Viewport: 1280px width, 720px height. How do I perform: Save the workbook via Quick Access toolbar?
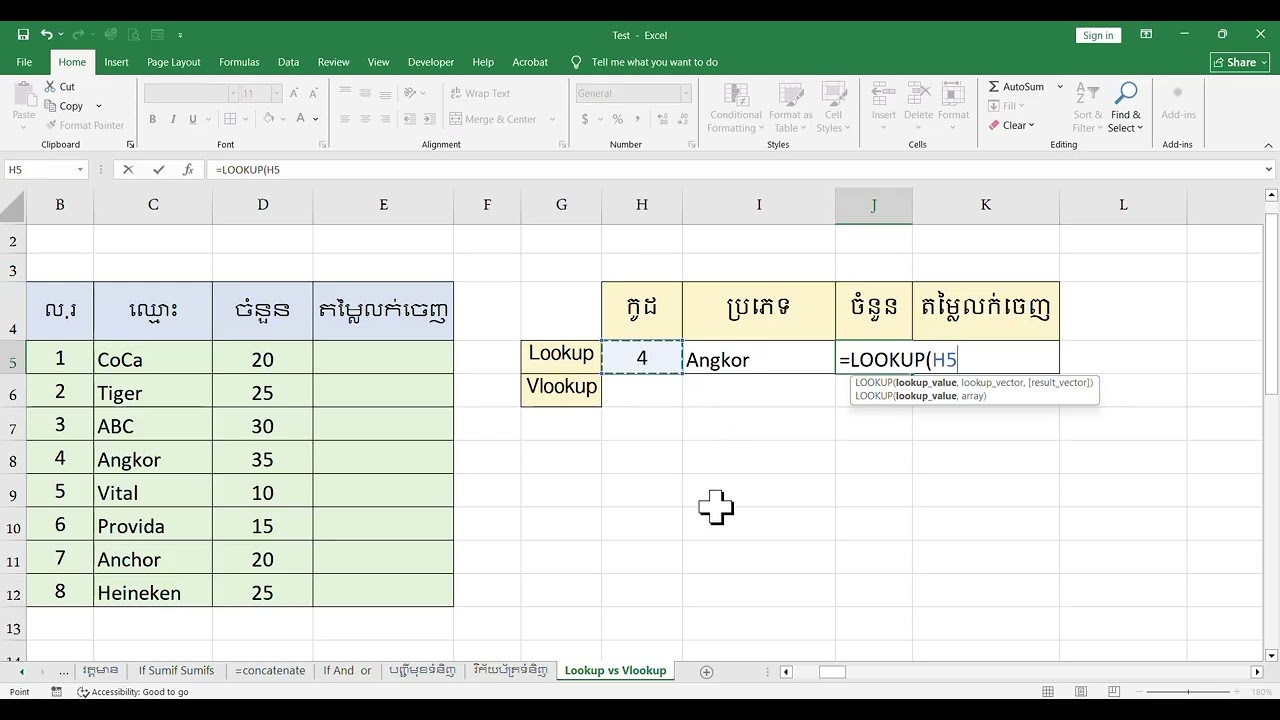[23, 35]
